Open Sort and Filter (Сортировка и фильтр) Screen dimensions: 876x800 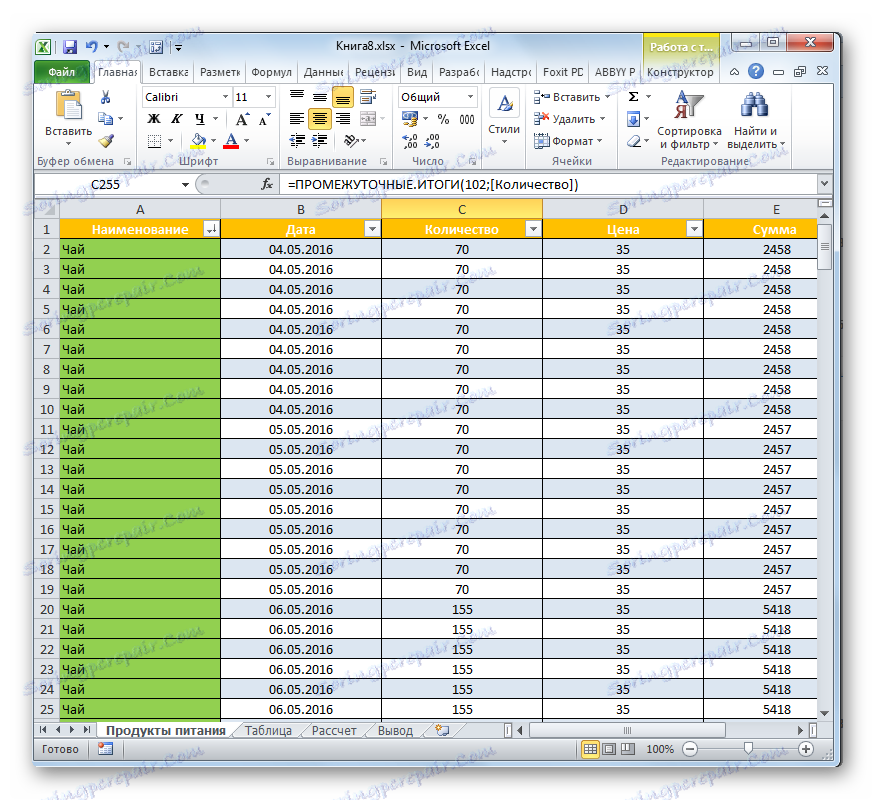(689, 120)
